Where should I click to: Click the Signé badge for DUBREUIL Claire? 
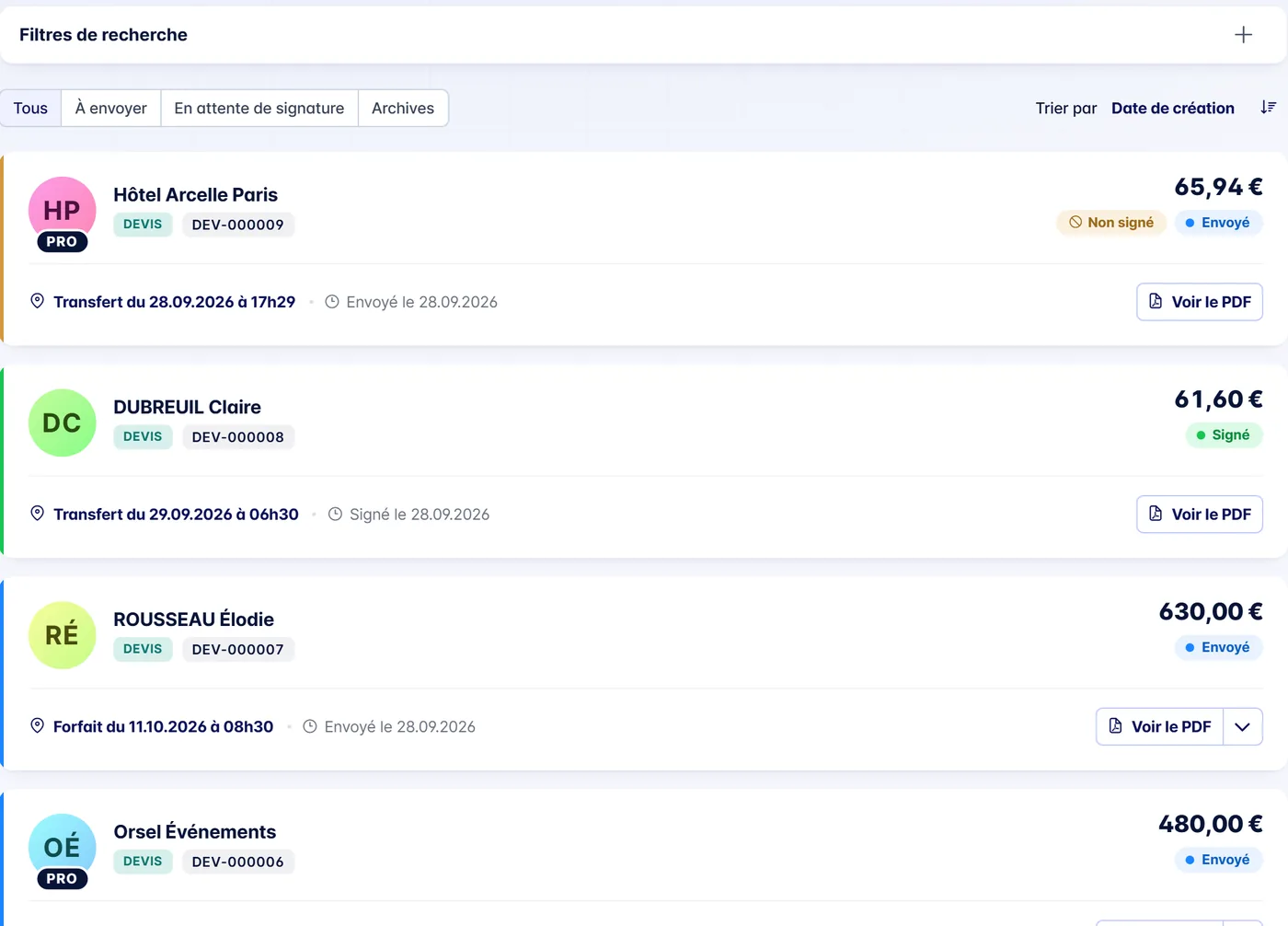1224,435
